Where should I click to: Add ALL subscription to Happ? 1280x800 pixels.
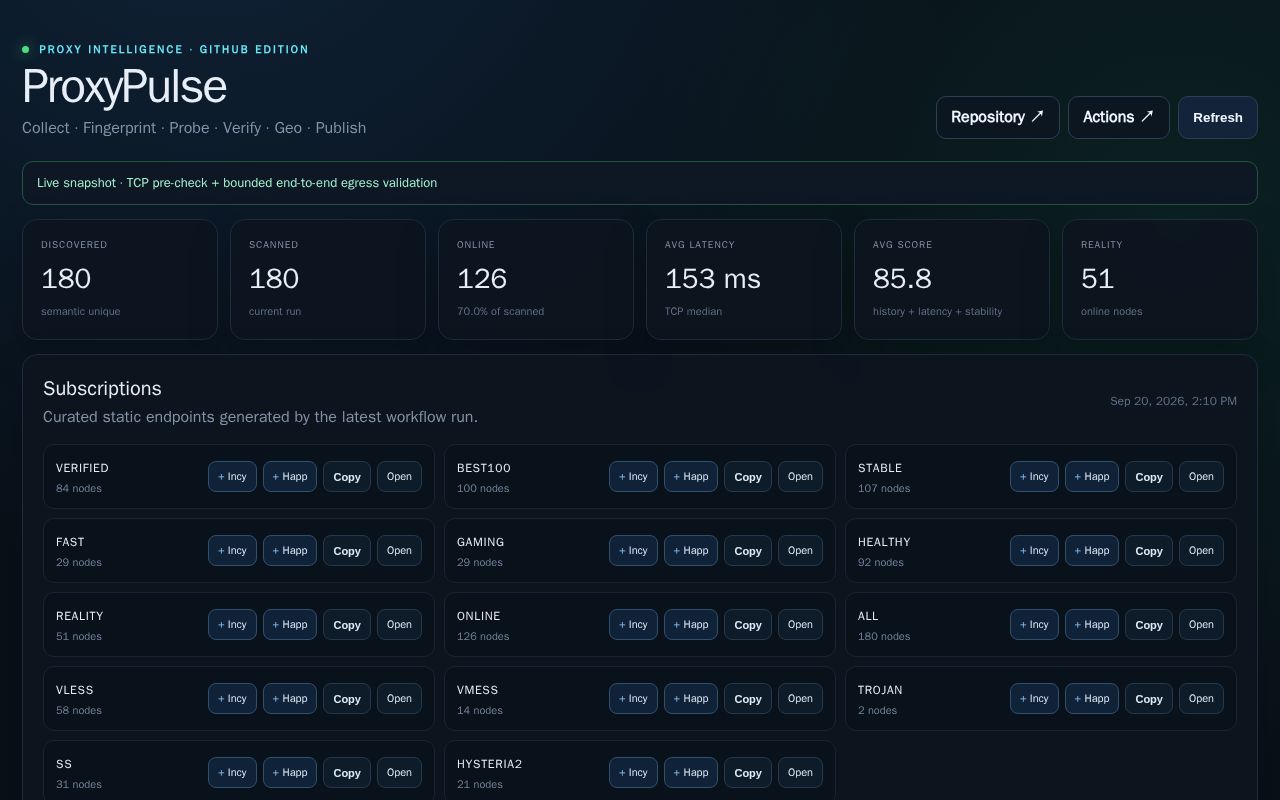pyautogui.click(x=1092, y=625)
